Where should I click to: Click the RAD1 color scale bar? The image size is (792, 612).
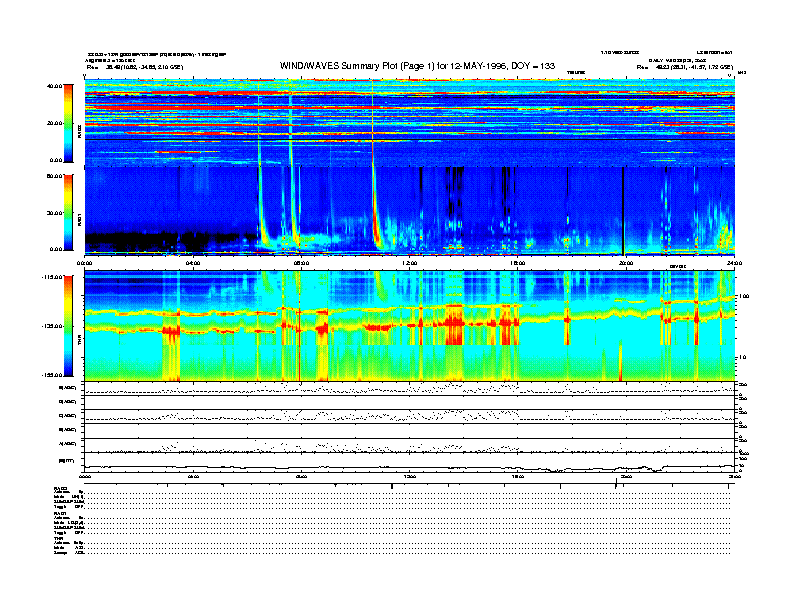coord(68,213)
